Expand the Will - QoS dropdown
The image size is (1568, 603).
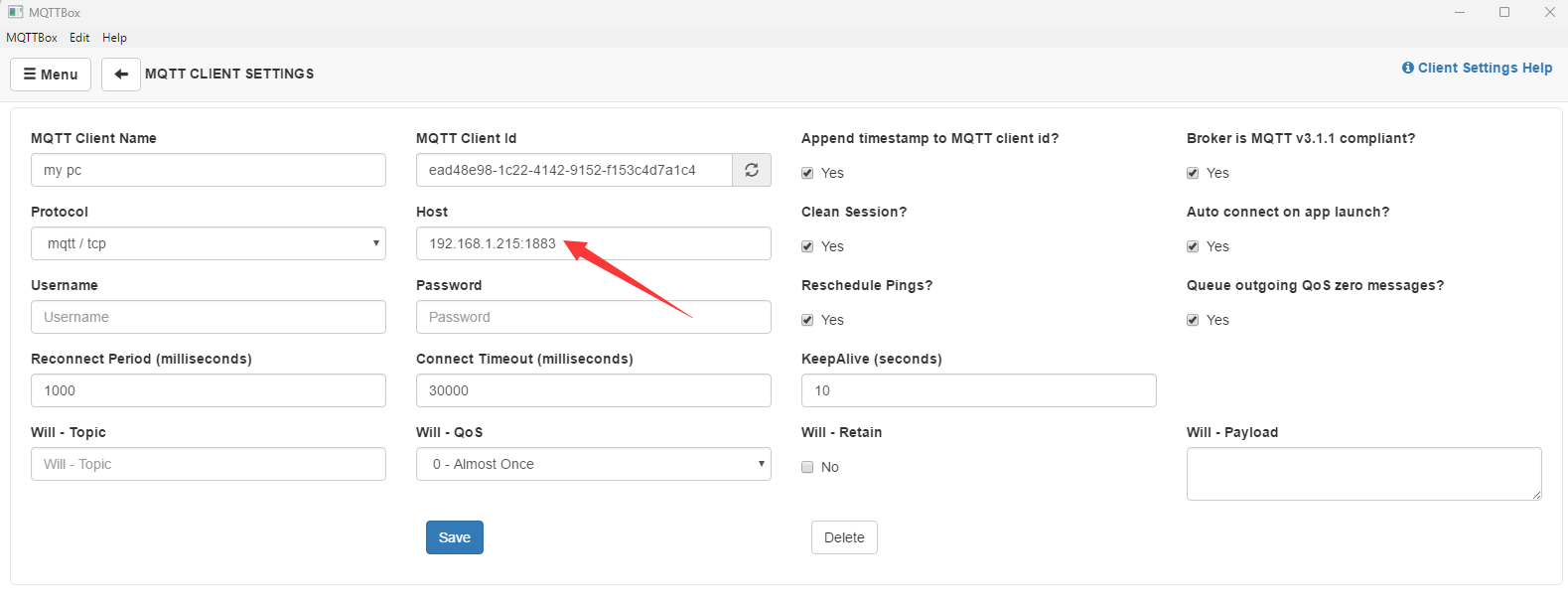coord(594,464)
